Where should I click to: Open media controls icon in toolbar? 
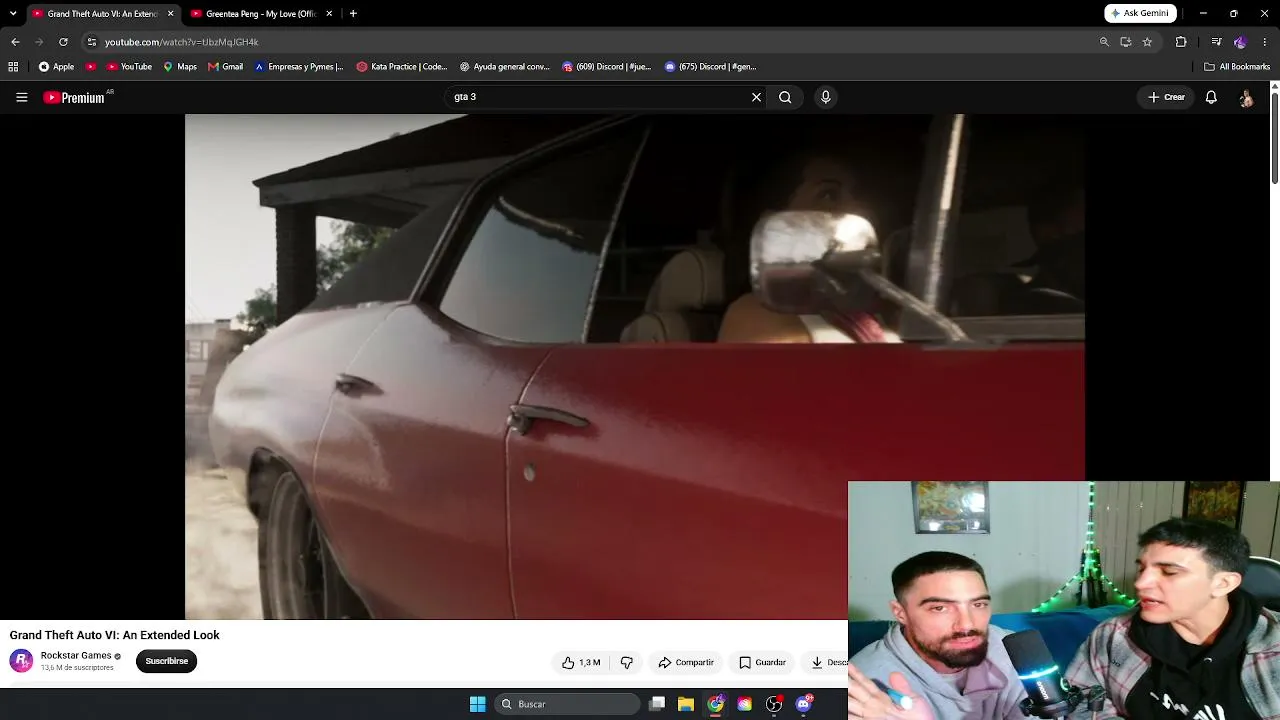(1216, 42)
